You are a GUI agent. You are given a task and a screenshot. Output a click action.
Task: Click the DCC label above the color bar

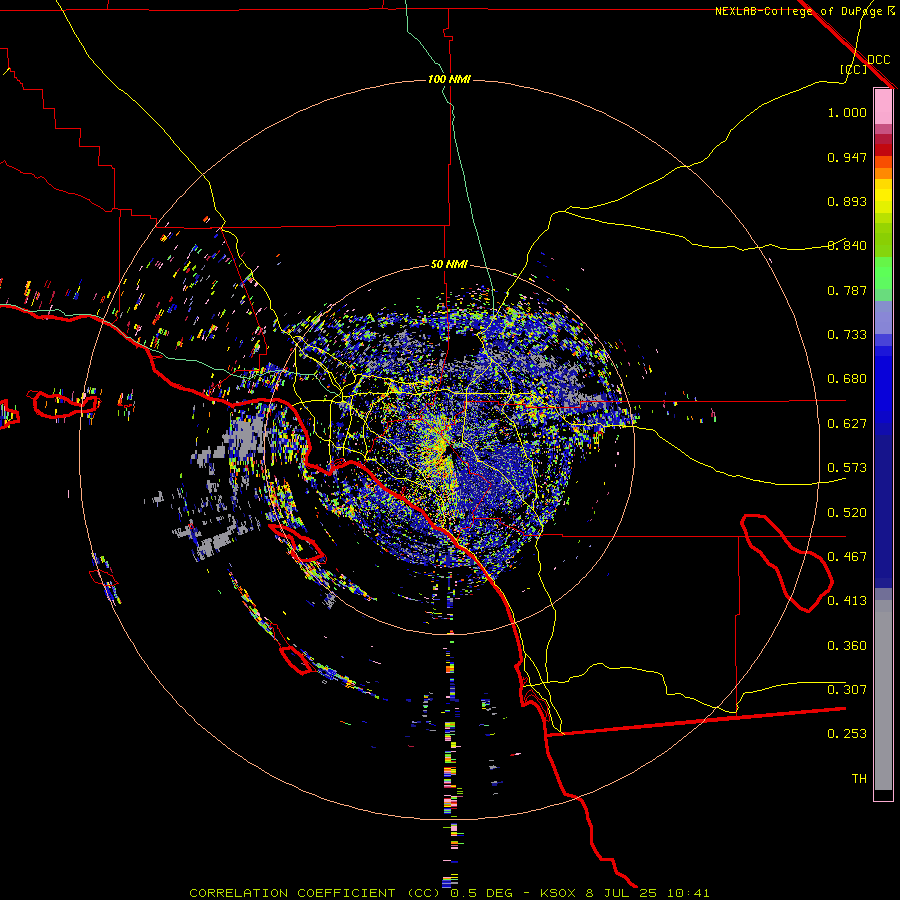pos(878,60)
